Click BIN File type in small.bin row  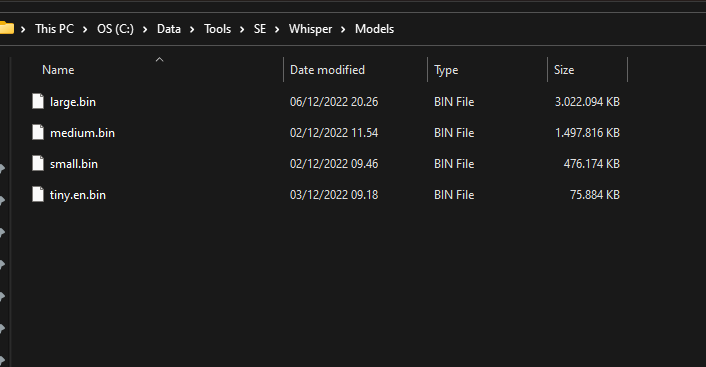tap(454, 164)
